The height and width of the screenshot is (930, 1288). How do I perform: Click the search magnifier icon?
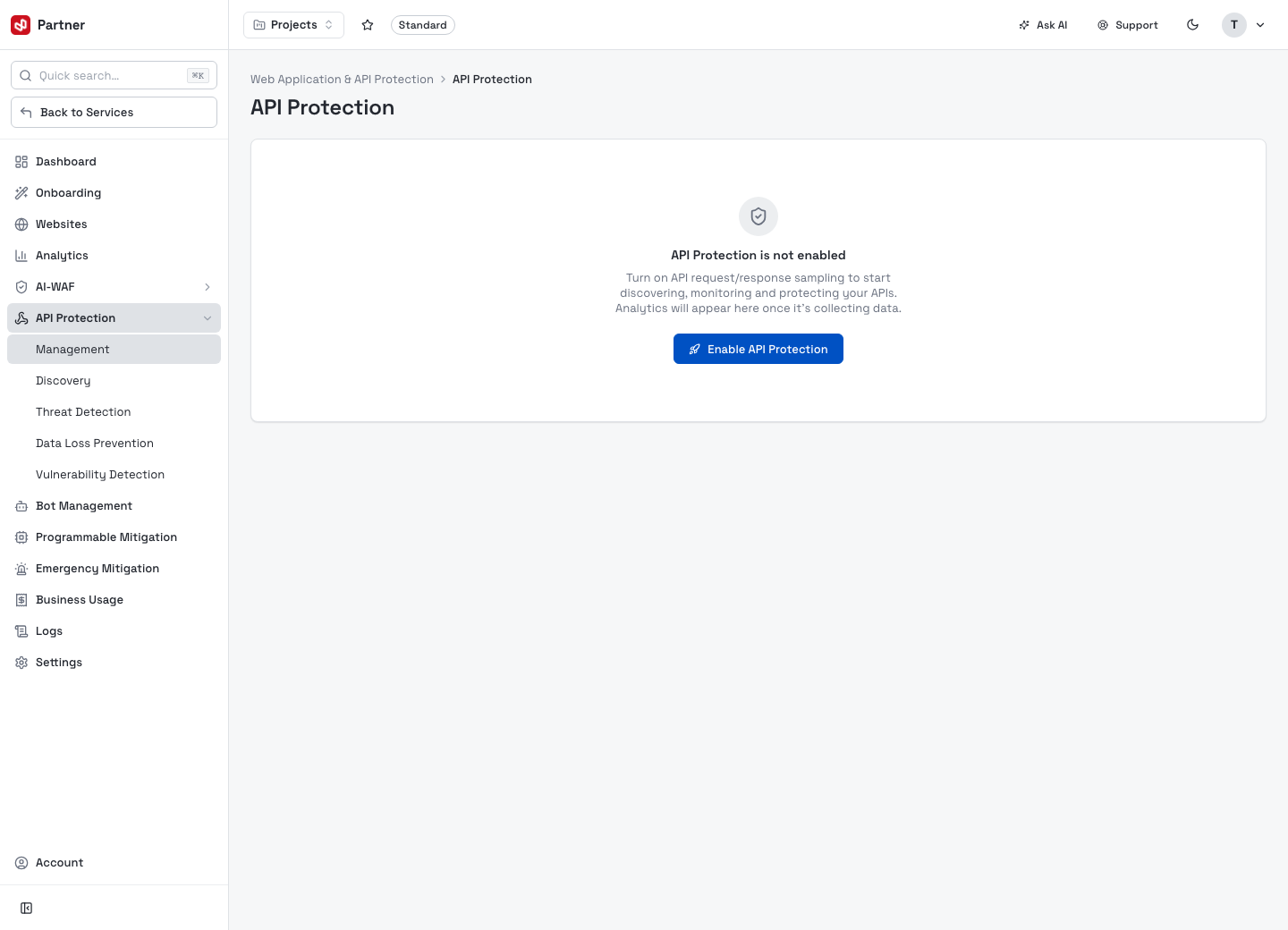26,76
